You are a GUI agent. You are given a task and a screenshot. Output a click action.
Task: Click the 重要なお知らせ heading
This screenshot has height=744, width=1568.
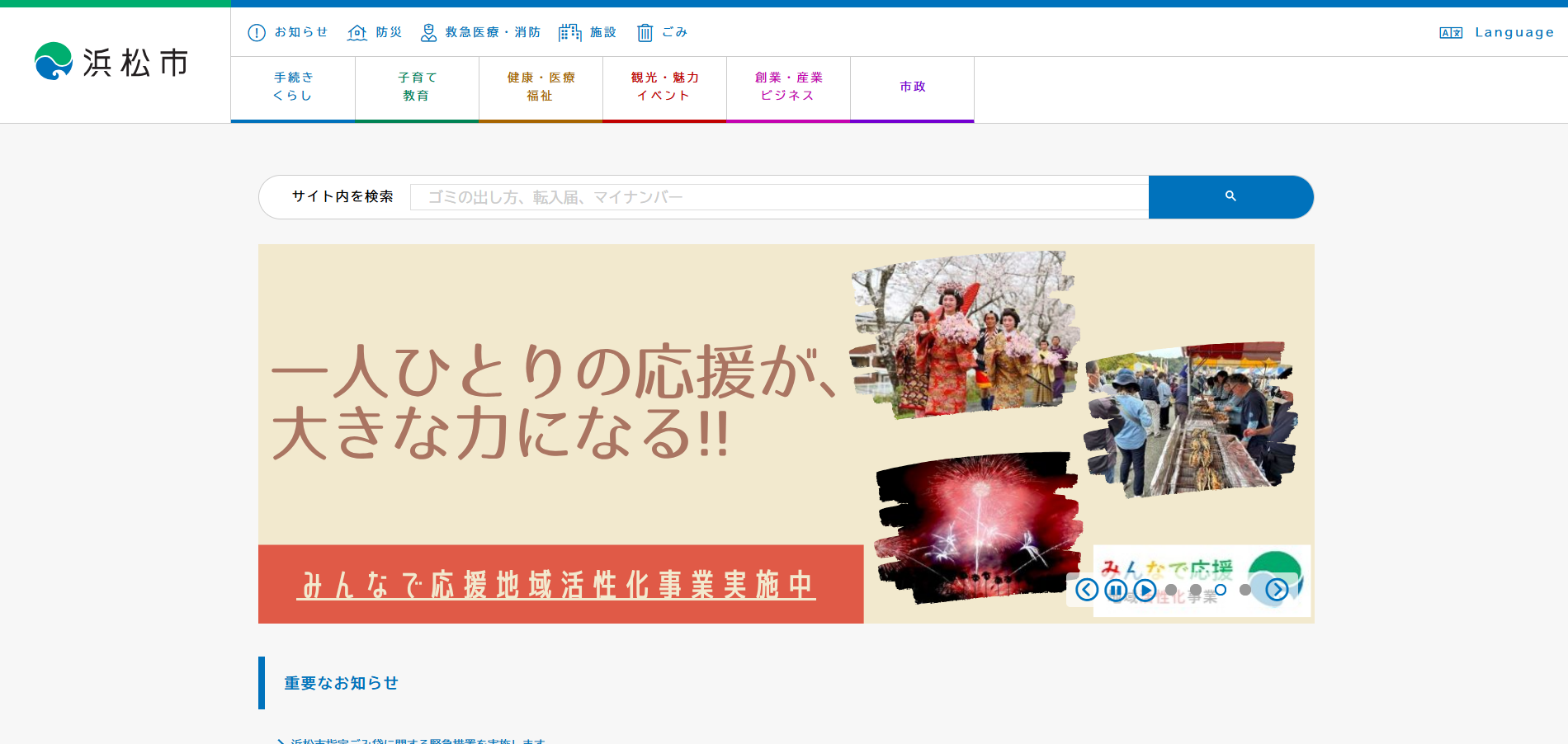click(341, 683)
